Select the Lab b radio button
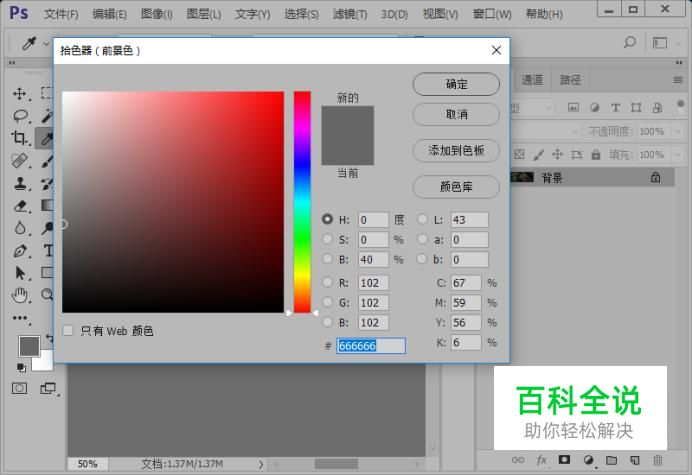The height and width of the screenshot is (475, 692). pyautogui.click(x=422, y=259)
